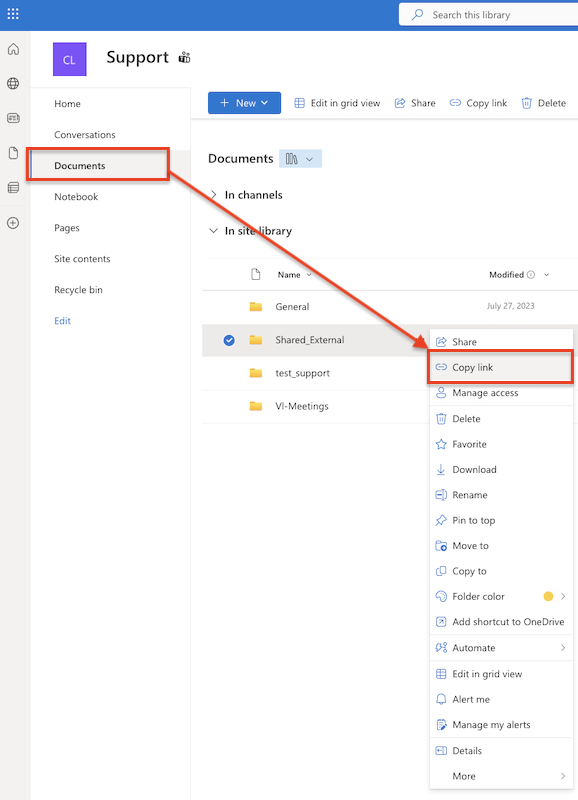Click Edit in grid view in the toolbar
Screen dimensions: 578x800
[x=337, y=103]
